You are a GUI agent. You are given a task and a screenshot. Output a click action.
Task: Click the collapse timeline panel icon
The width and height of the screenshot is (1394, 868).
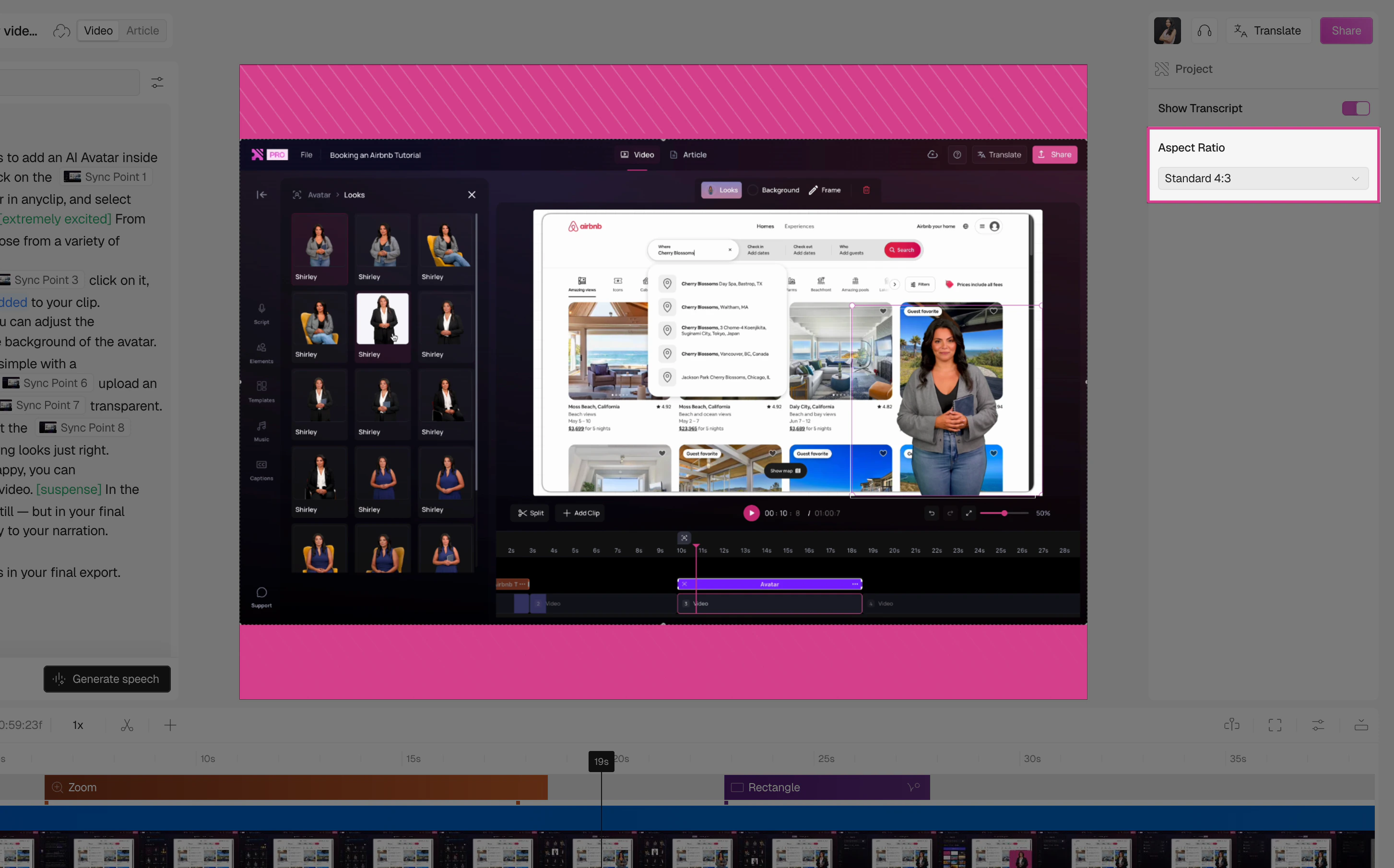pyautogui.click(x=1361, y=725)
